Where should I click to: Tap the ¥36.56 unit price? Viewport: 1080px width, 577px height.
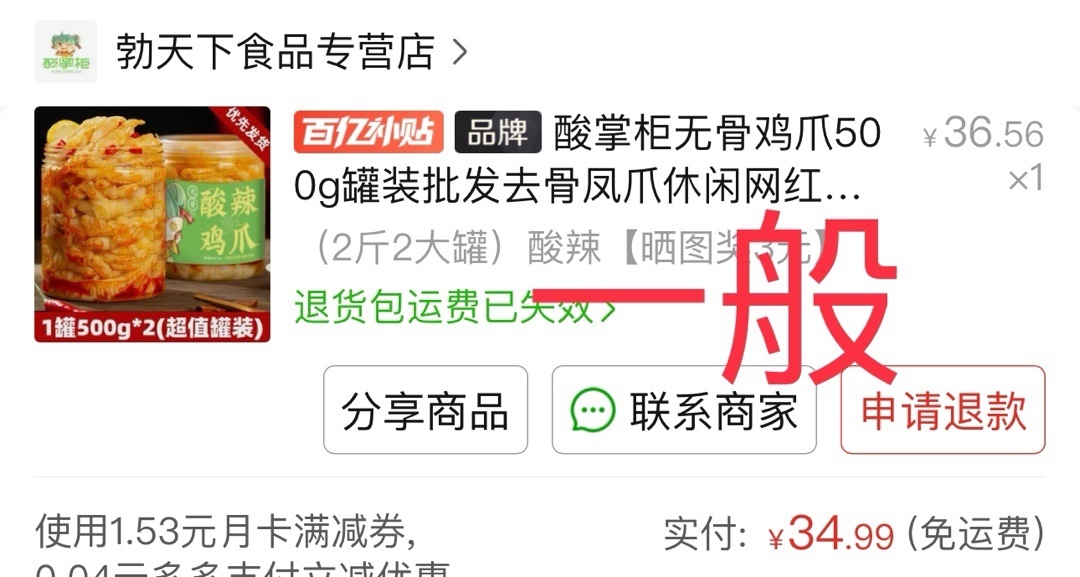(x=984, y=133)
